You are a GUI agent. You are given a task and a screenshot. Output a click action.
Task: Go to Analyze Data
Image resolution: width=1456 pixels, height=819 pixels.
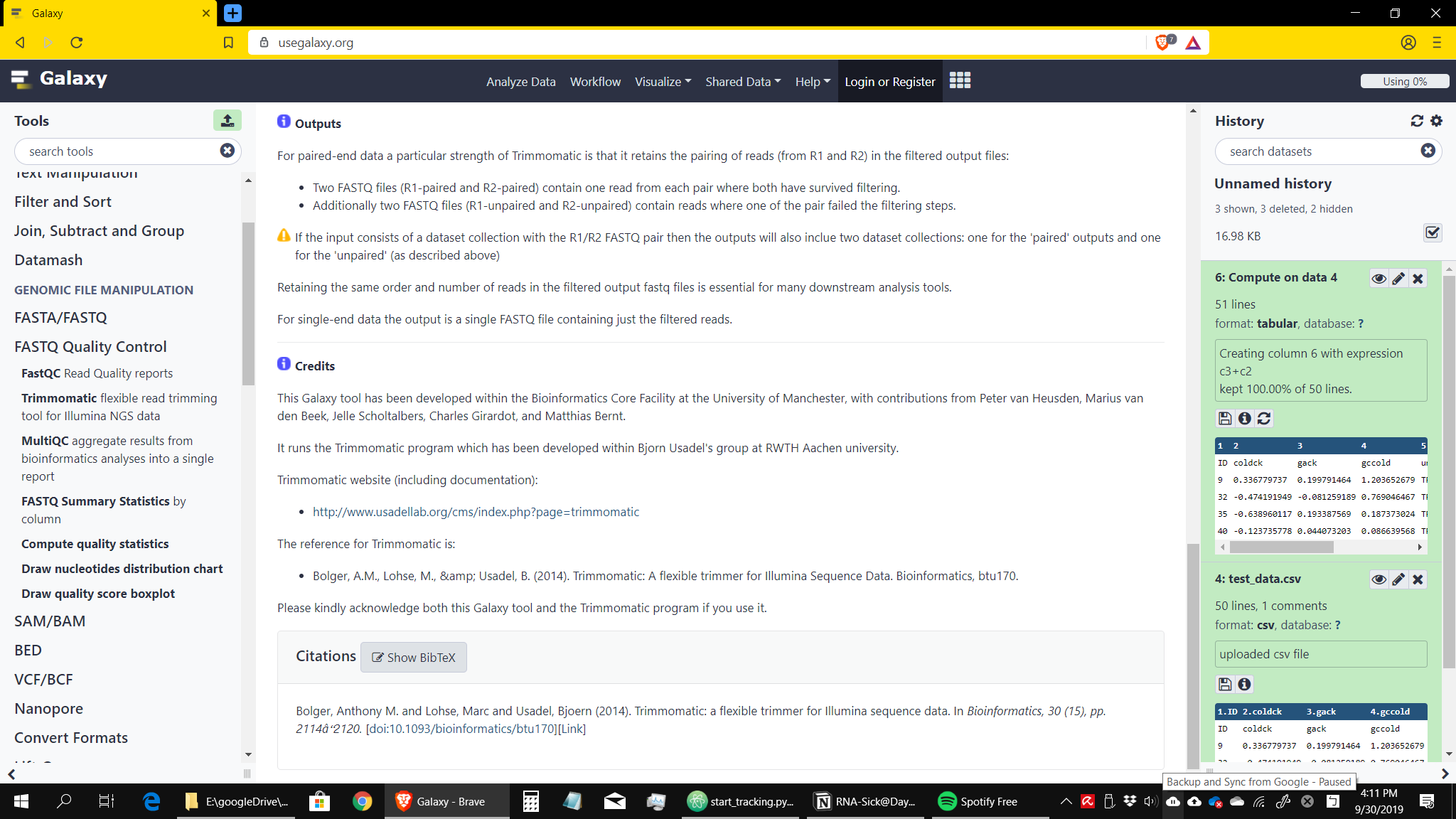pos(521,82)
